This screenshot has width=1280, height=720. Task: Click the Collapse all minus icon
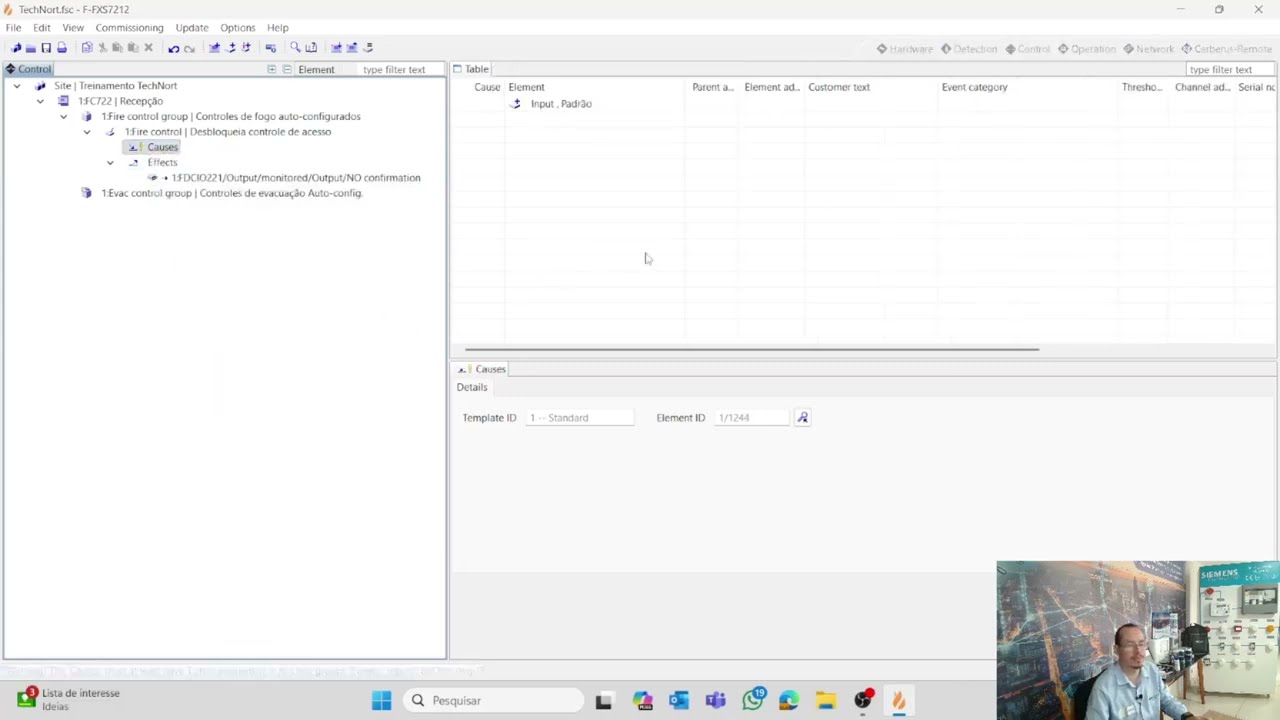(x=287, y=69)
